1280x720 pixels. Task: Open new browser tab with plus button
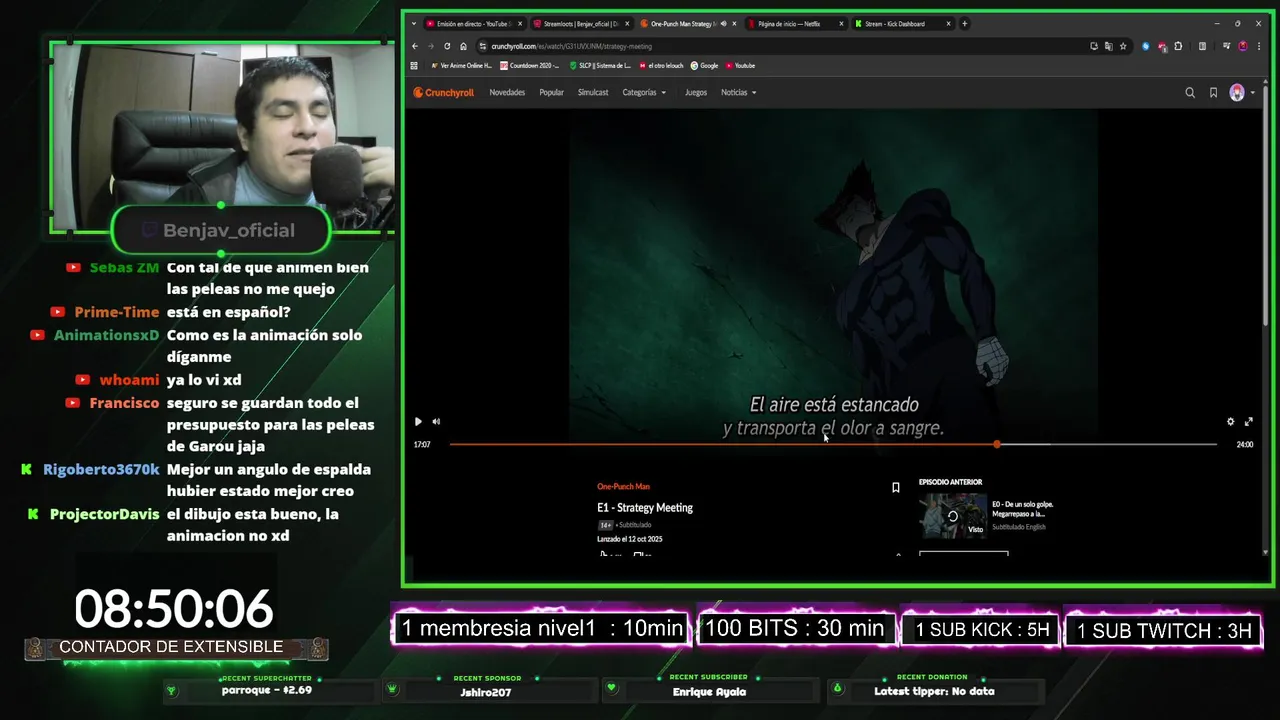coord(964,24)
